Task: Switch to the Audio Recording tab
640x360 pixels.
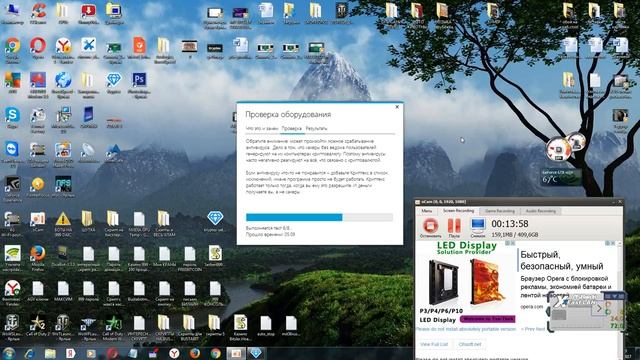Action: [540, 211]
